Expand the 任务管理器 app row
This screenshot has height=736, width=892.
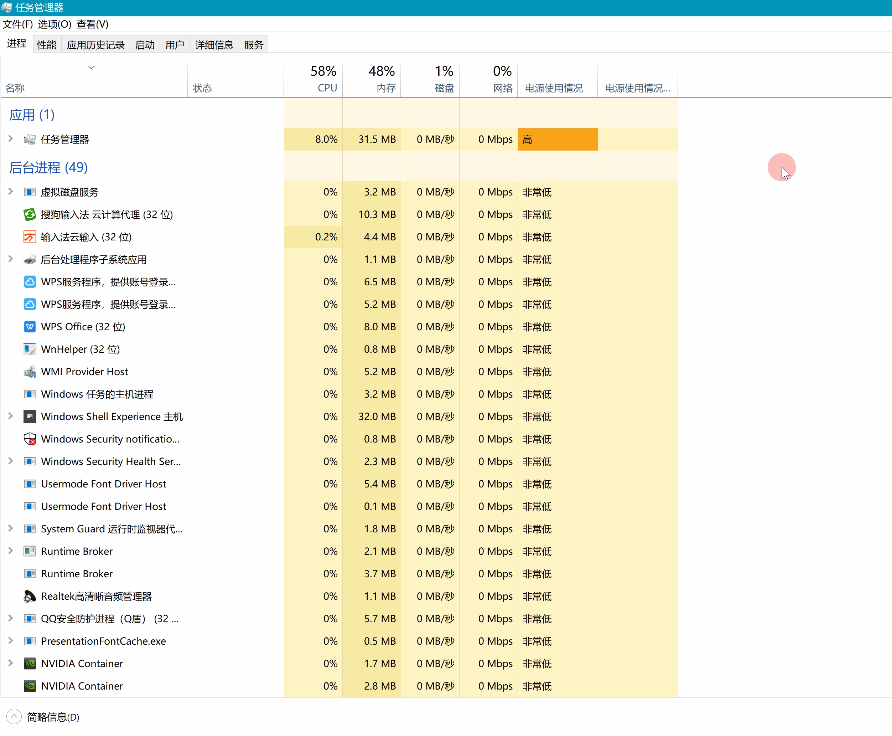pyautogui.click(x=10, y=139)
